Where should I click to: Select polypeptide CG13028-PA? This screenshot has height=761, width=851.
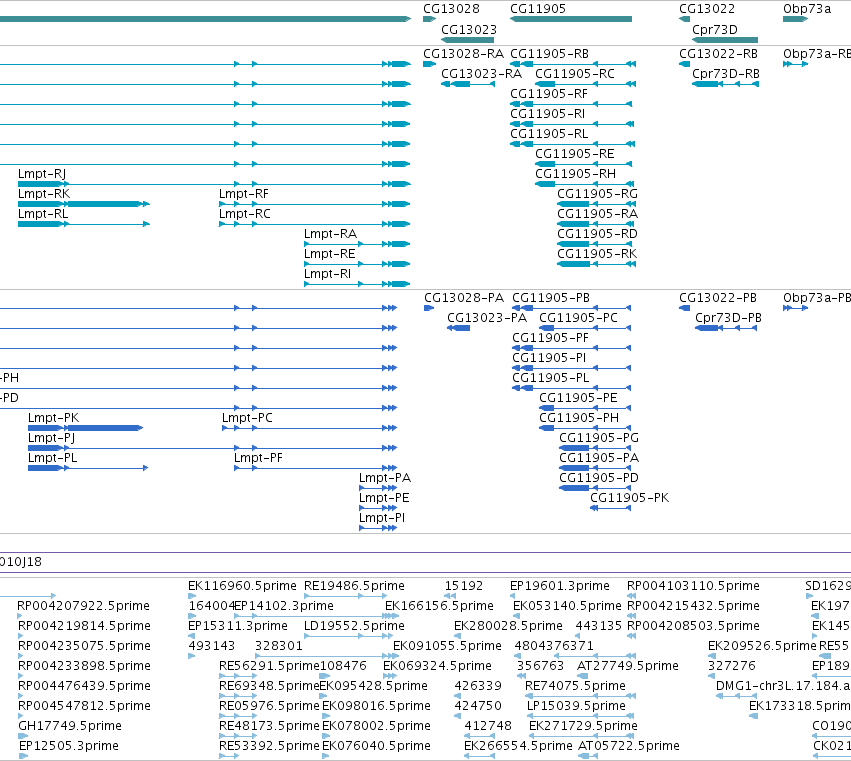click(464, 298)
